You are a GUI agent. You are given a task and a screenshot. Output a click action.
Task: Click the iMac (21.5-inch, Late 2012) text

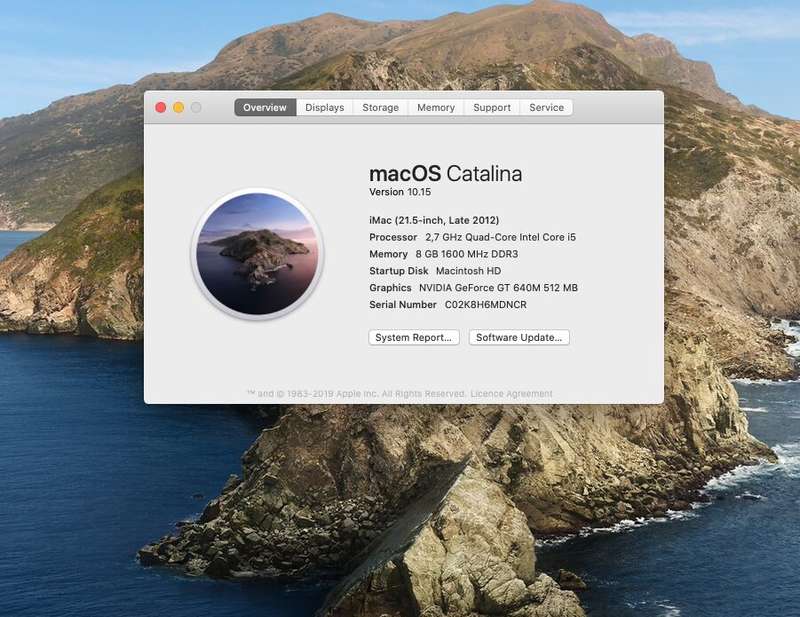[434, 220]
